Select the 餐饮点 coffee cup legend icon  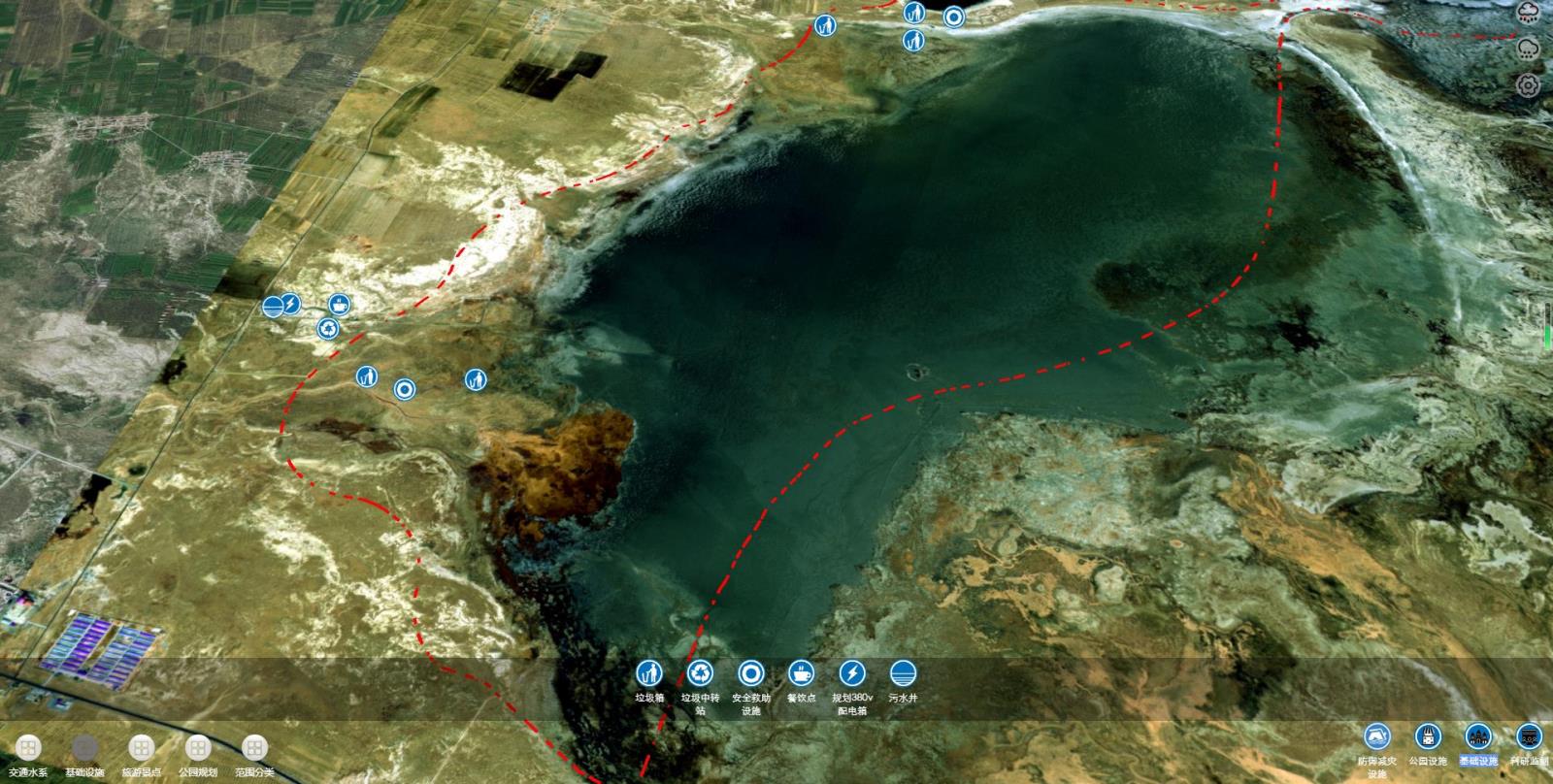tap(801, 673)
